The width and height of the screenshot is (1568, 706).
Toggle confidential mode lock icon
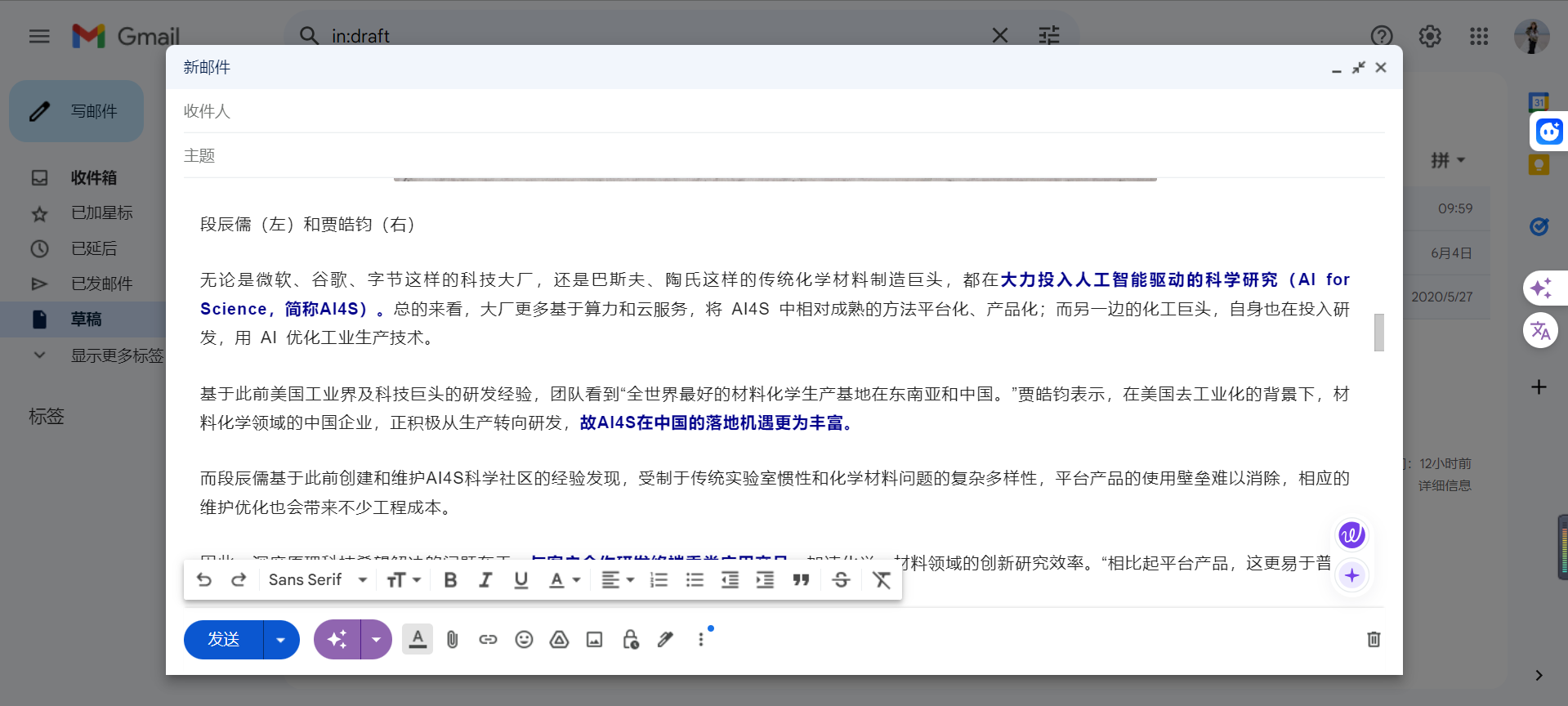(x=630, y=639)
